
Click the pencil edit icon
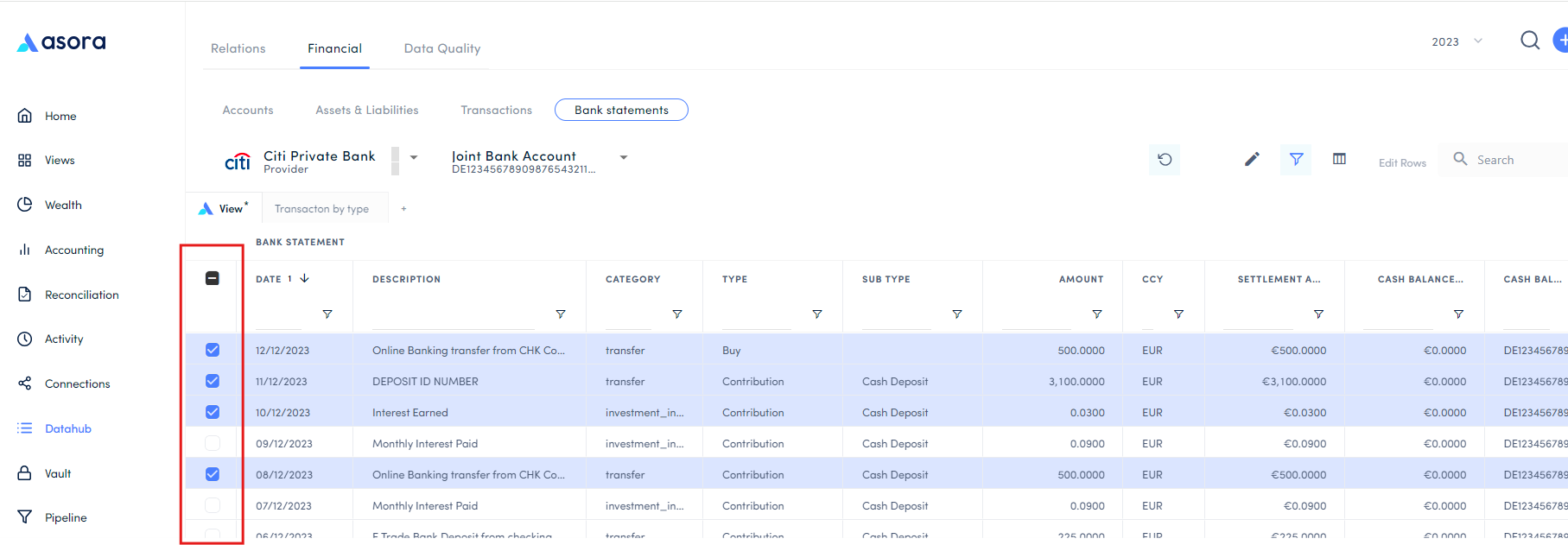(1252, 160)
